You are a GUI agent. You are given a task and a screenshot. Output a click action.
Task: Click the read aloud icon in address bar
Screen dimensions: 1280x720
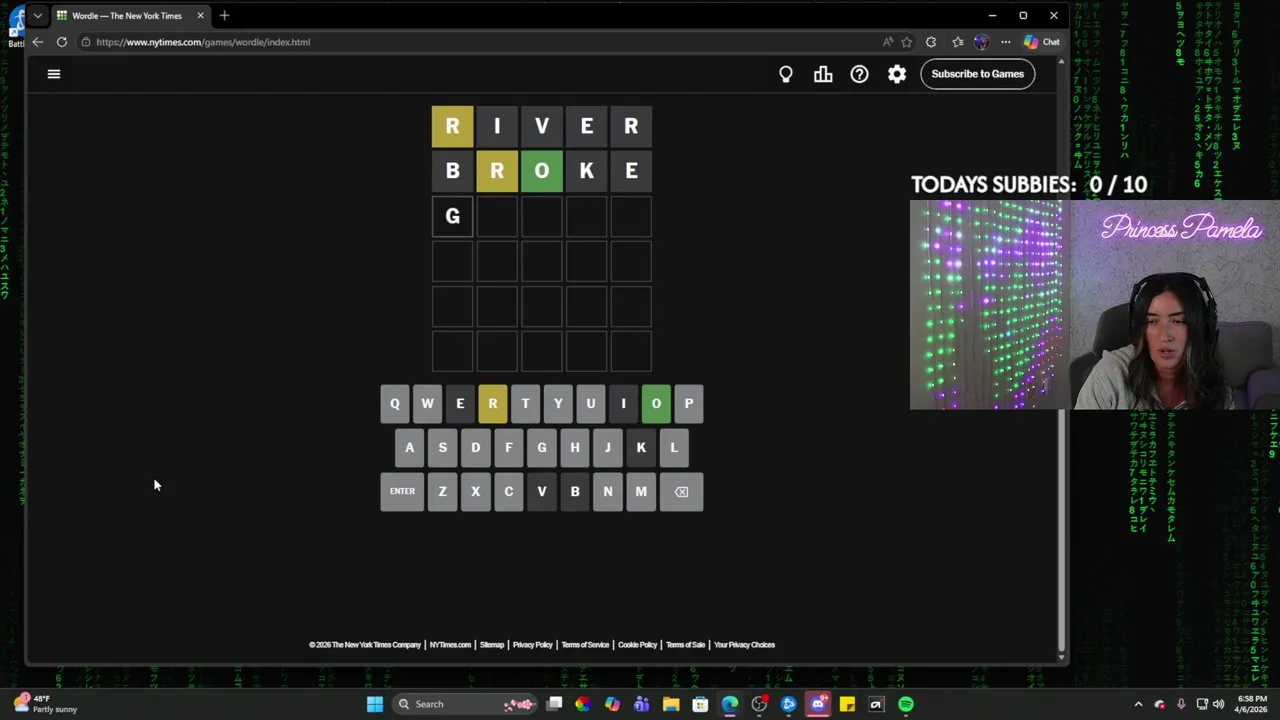click(x=887, y=42)
